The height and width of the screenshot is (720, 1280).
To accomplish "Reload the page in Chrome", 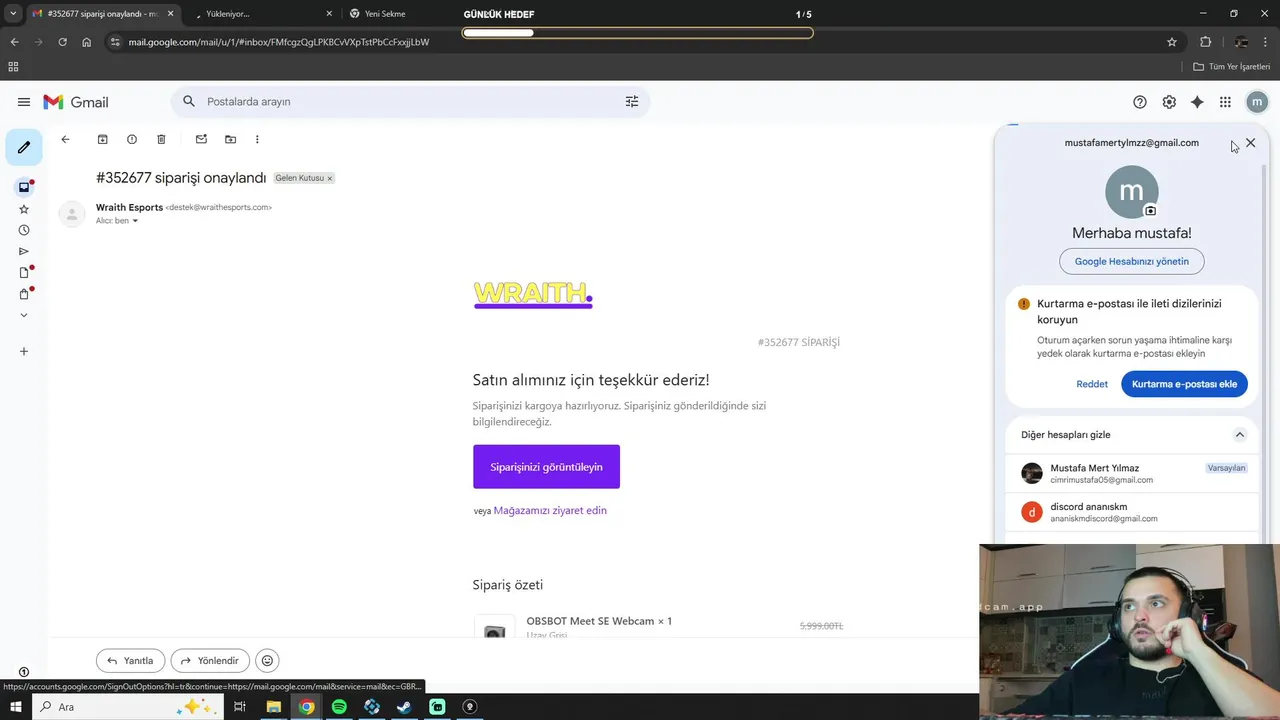I will pos(62,42).
